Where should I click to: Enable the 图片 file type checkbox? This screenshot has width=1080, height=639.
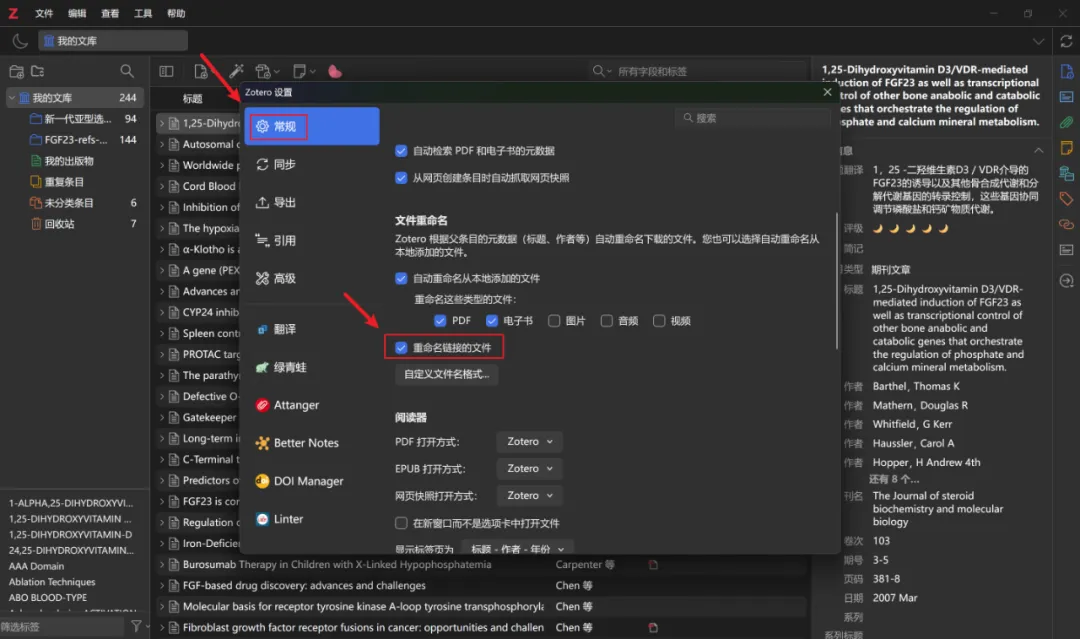point(554,321)
